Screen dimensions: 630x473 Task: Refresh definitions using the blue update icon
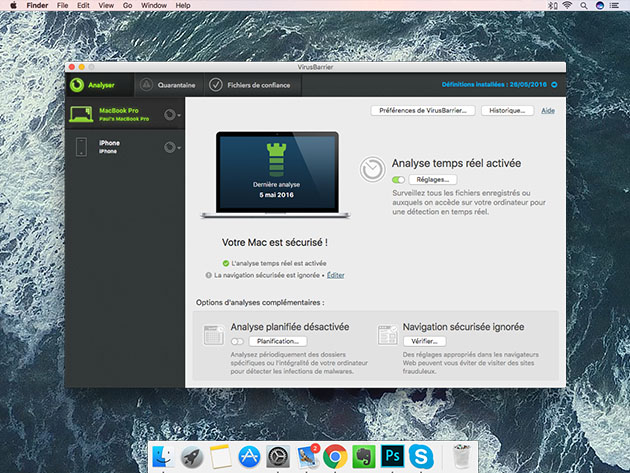click(x=554, y=84)
